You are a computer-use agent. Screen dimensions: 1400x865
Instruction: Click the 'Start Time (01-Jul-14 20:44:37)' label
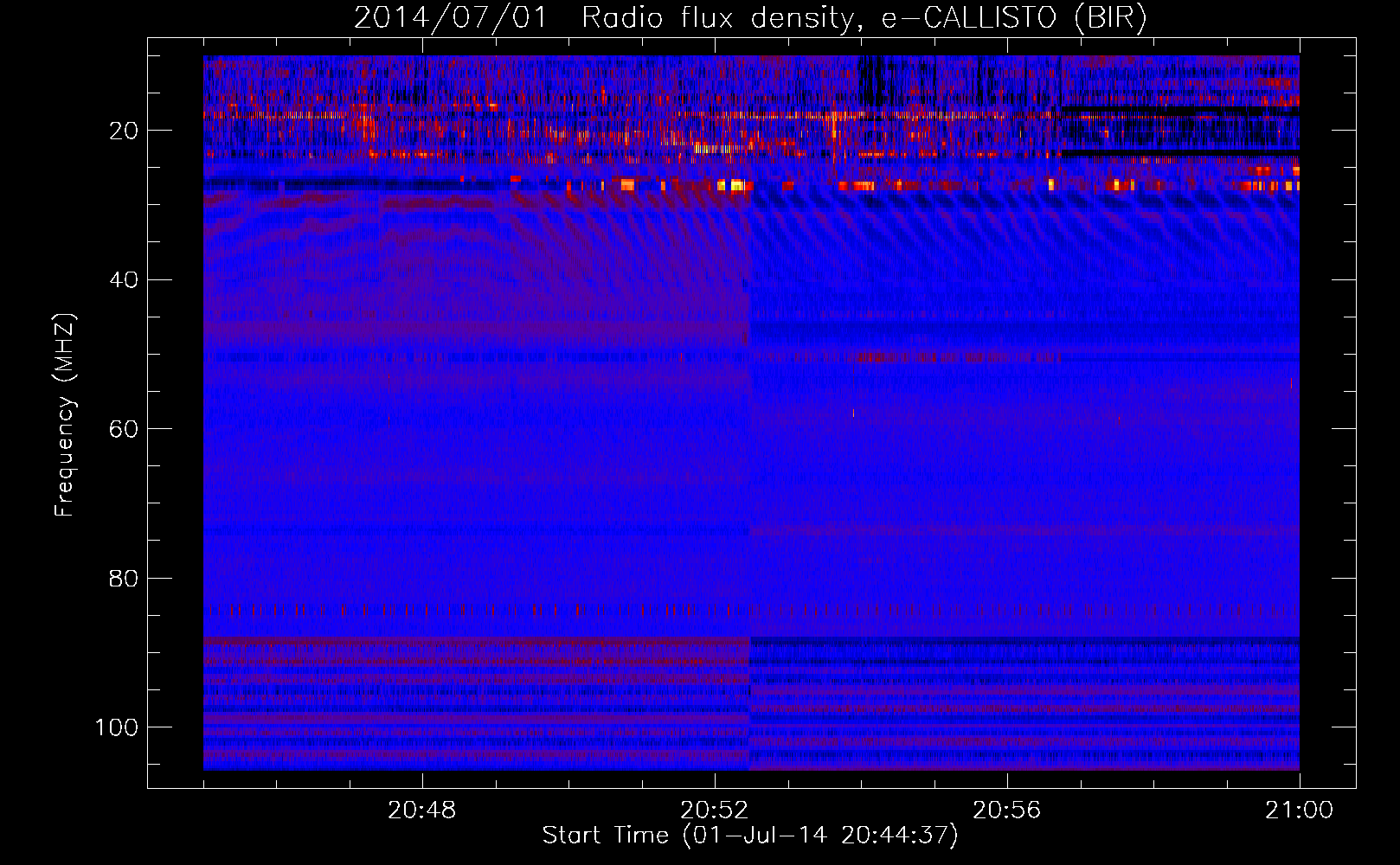pos(750,836)
